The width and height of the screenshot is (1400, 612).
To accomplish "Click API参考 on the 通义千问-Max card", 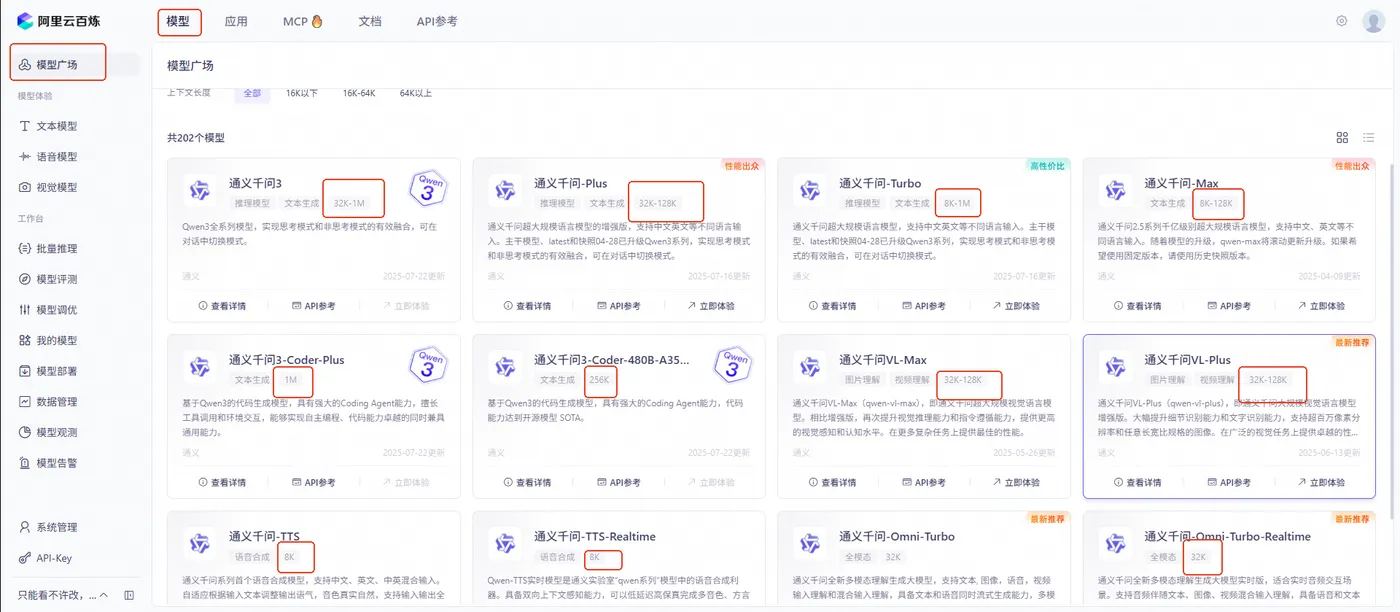I will pos(1227,306).
